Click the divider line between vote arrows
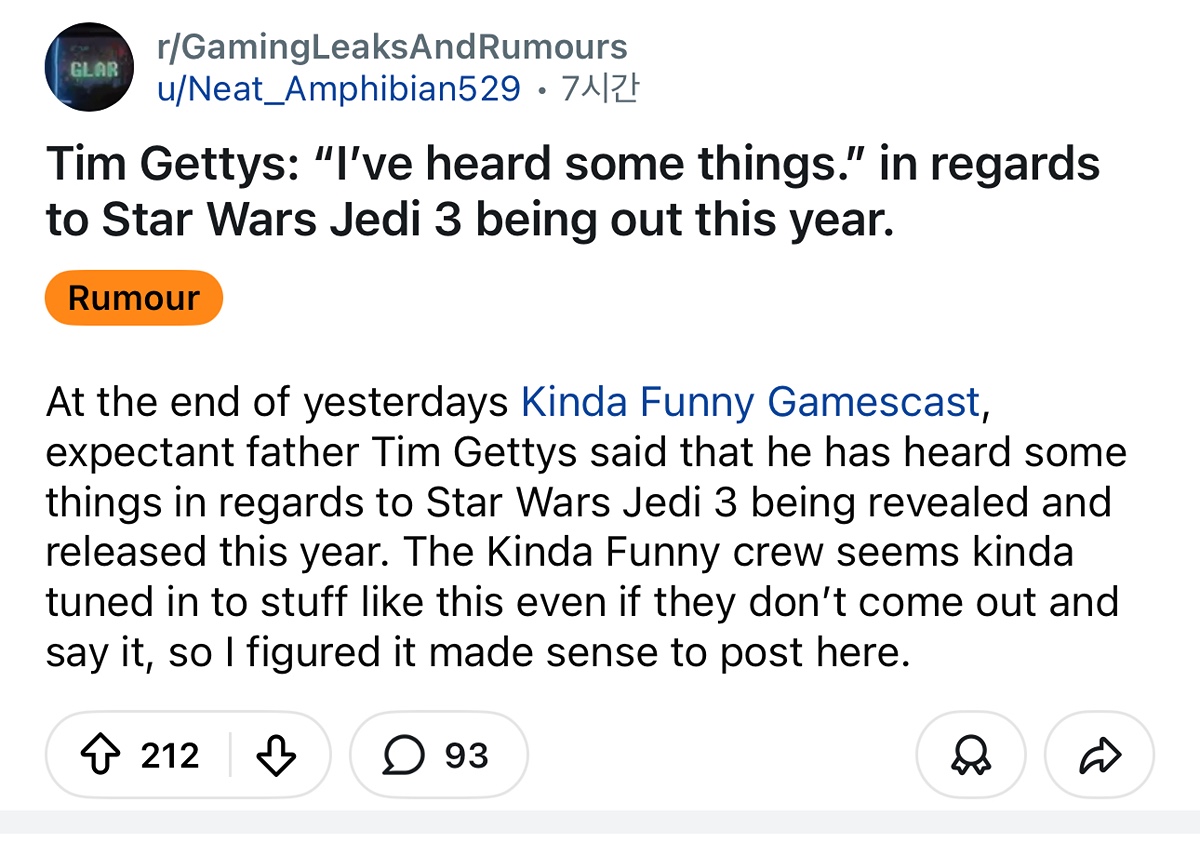Viewport: 1200px width, 843px height. (x=231, y=755)
